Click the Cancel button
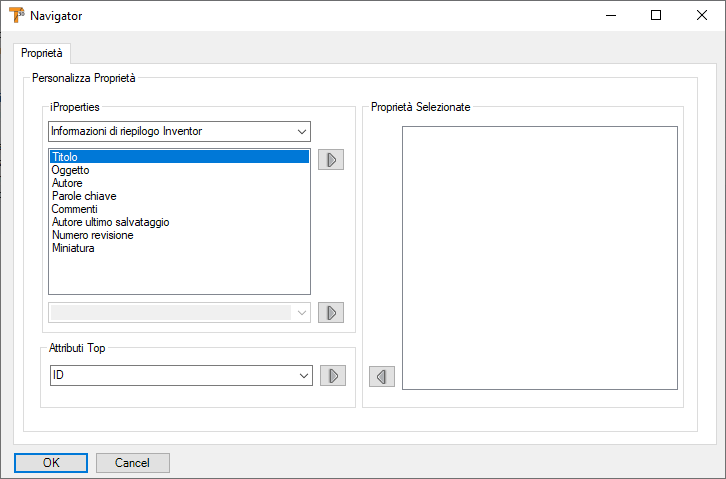 coord(132,463)
